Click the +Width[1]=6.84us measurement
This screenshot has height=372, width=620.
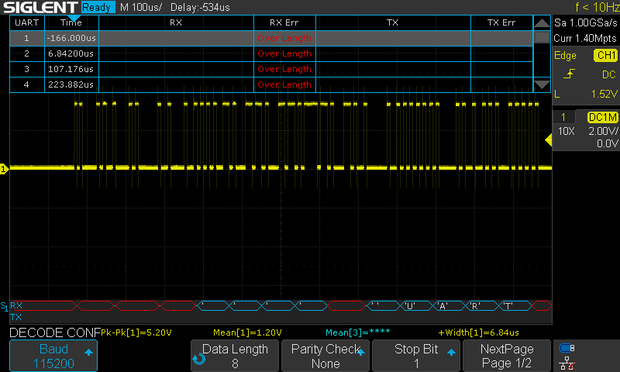(x=479, y=333)
